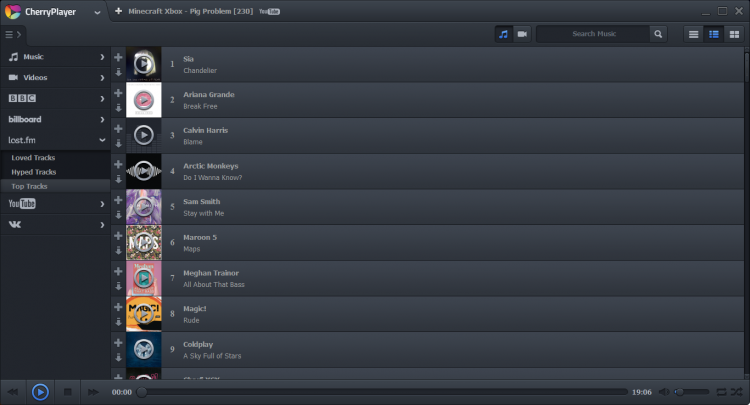
Task: Toggle sidebar with hamburger menu icon
Action: 9,34
